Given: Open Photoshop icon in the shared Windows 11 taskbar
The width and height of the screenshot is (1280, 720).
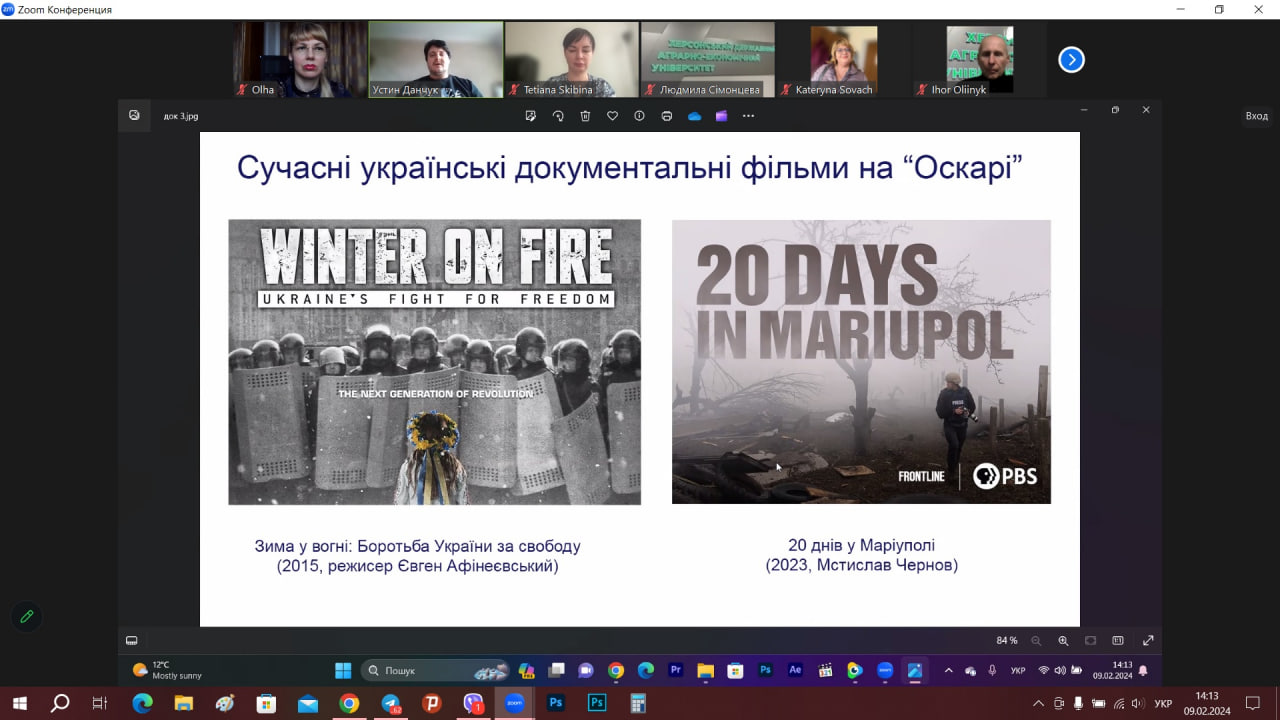Looking at the screenshot, I should (x=765, y=670).
